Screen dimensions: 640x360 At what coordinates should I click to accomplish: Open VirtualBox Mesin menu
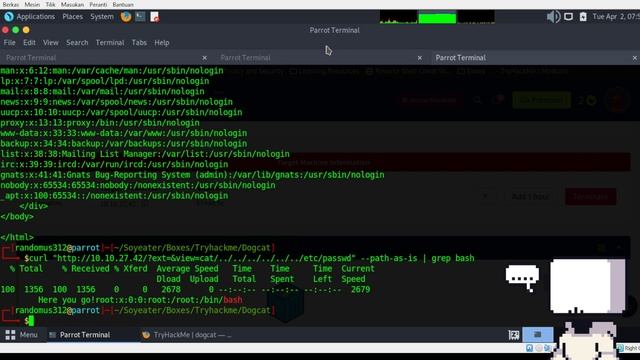tap(32, 4)
